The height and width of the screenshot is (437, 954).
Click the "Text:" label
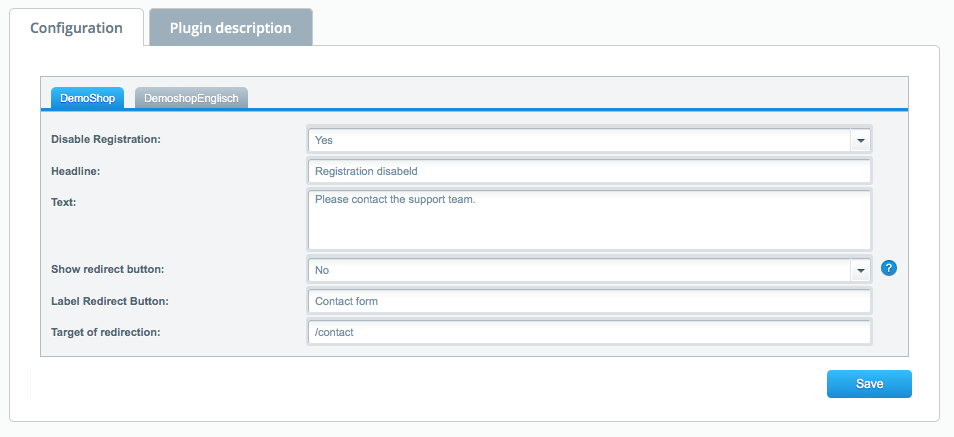point(64,202)
